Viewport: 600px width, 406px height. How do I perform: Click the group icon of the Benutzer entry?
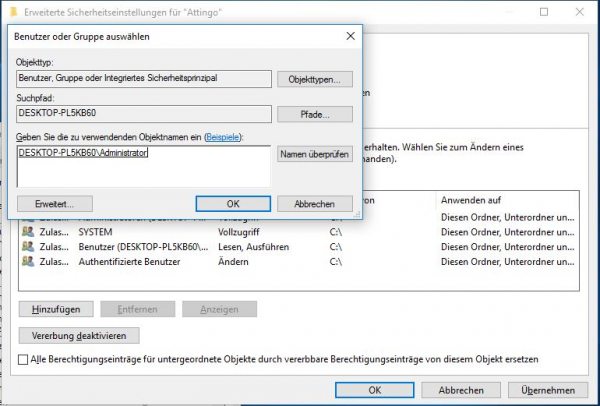[27, 245]
